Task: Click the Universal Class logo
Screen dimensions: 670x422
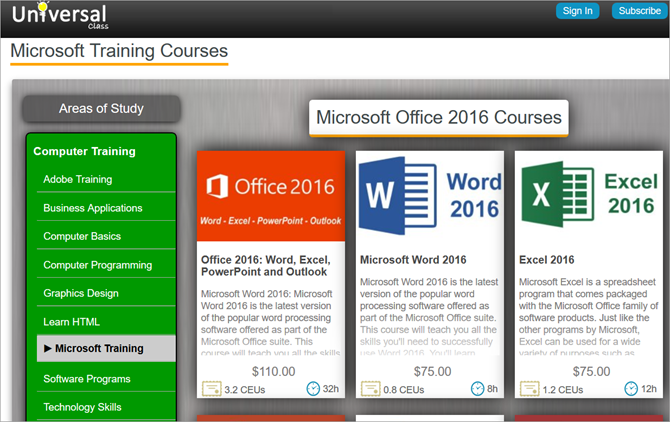Action: click(x=60, y=16)
